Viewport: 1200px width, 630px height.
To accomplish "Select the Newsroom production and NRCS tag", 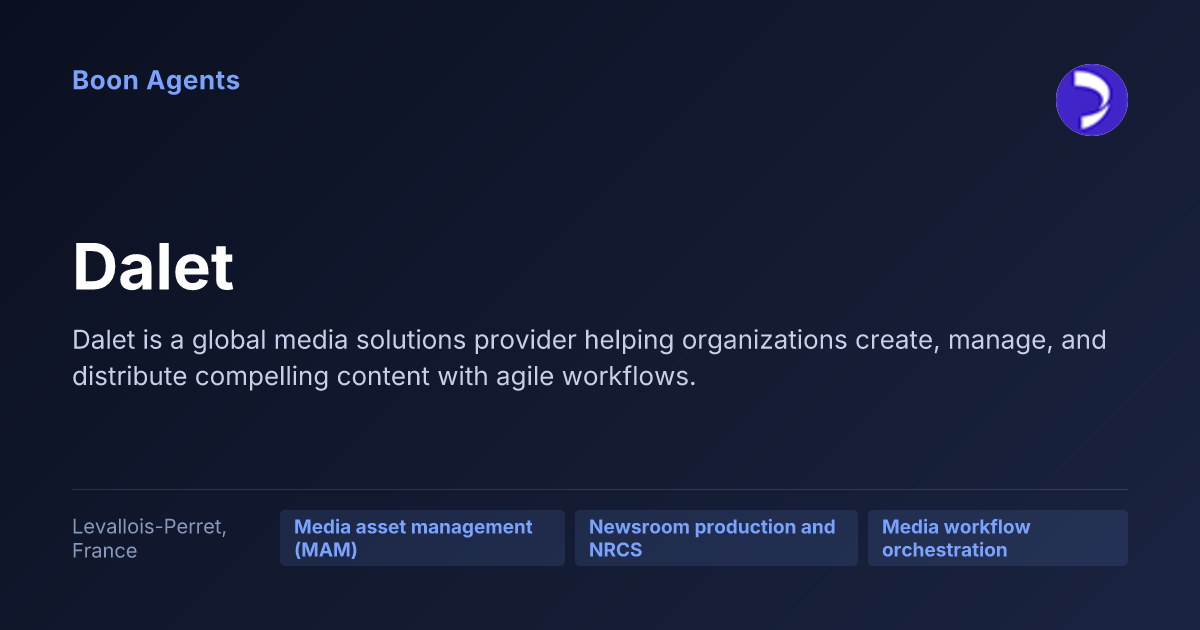I will click(x=716, y=538).
